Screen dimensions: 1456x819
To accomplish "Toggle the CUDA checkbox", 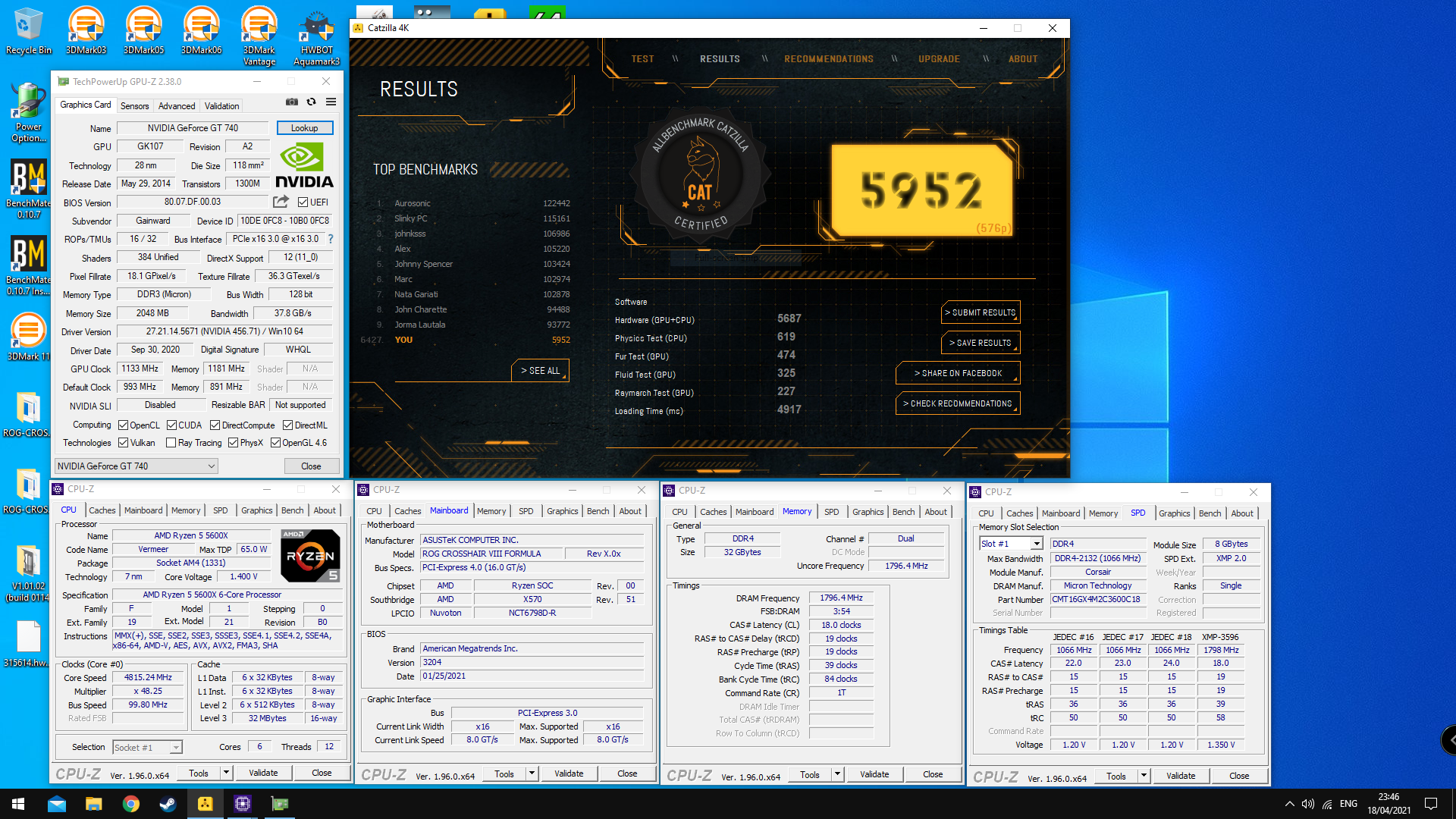I will pos(171,425).
